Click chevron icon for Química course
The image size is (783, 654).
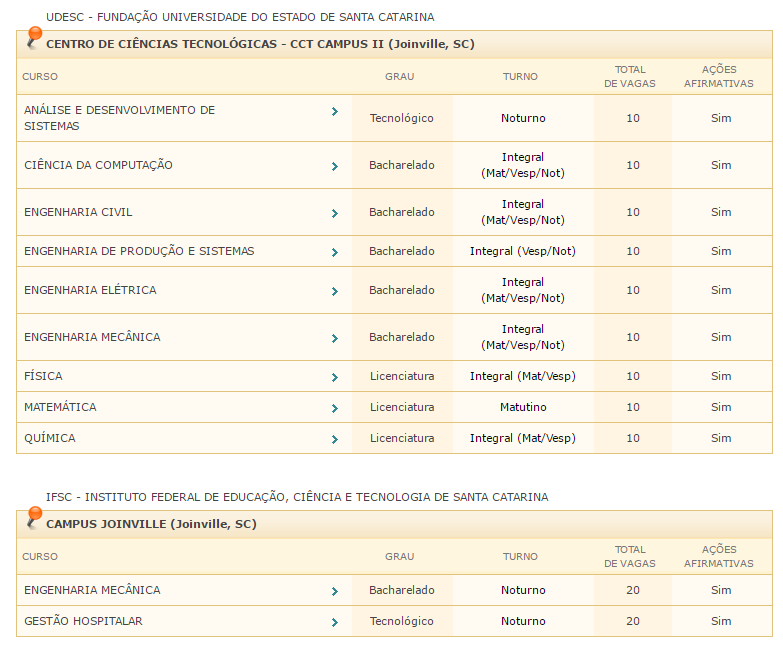[335, 439]
